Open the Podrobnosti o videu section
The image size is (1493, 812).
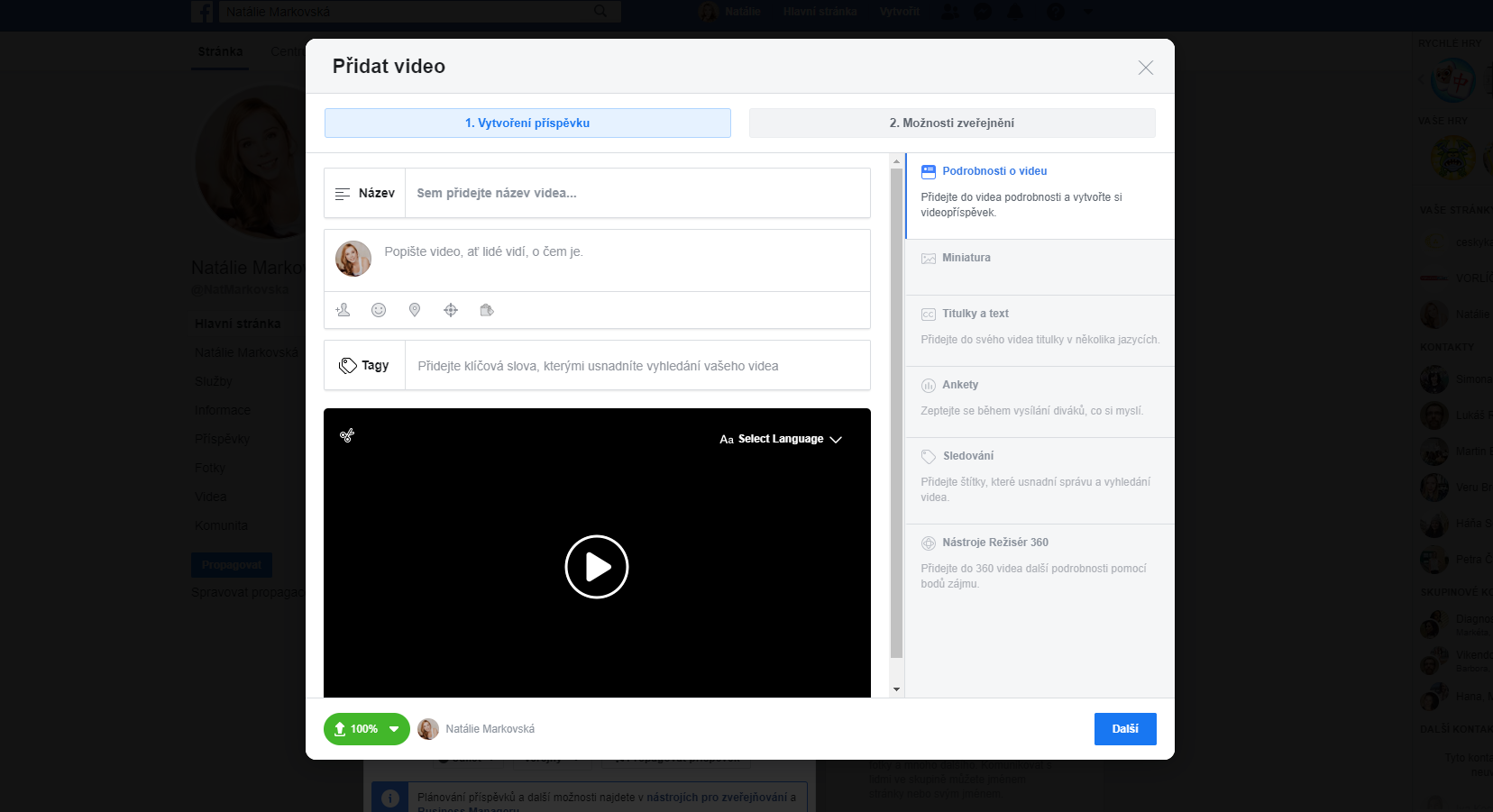tap(1040, 196)
